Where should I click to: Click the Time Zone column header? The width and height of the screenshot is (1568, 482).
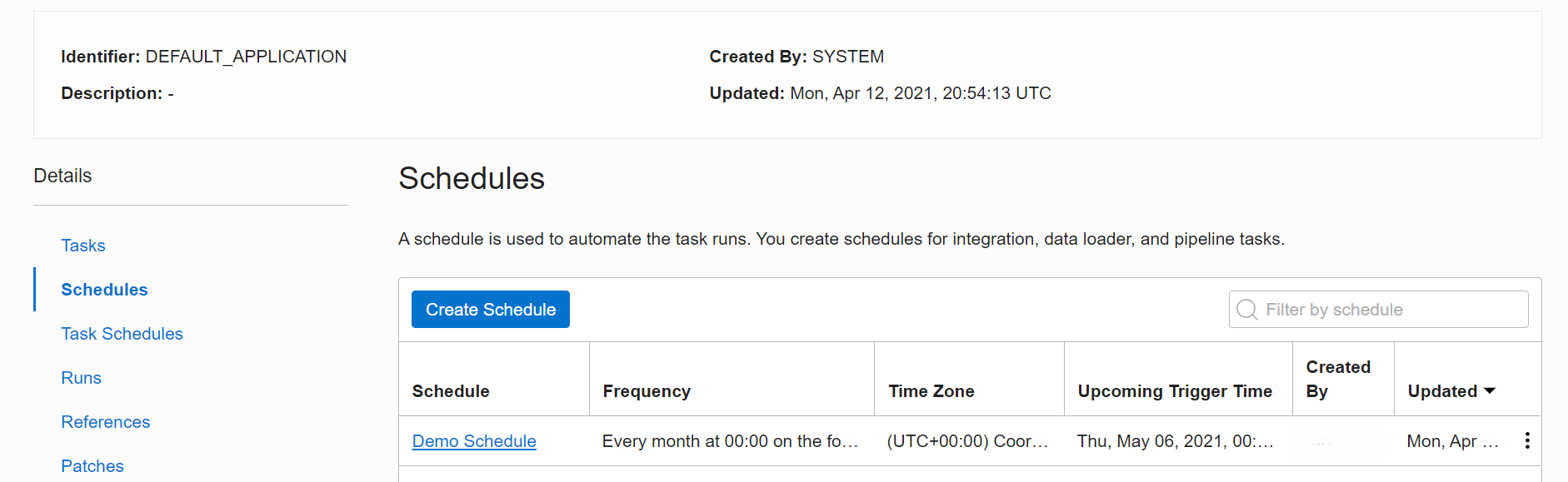[x=931, y=391]
